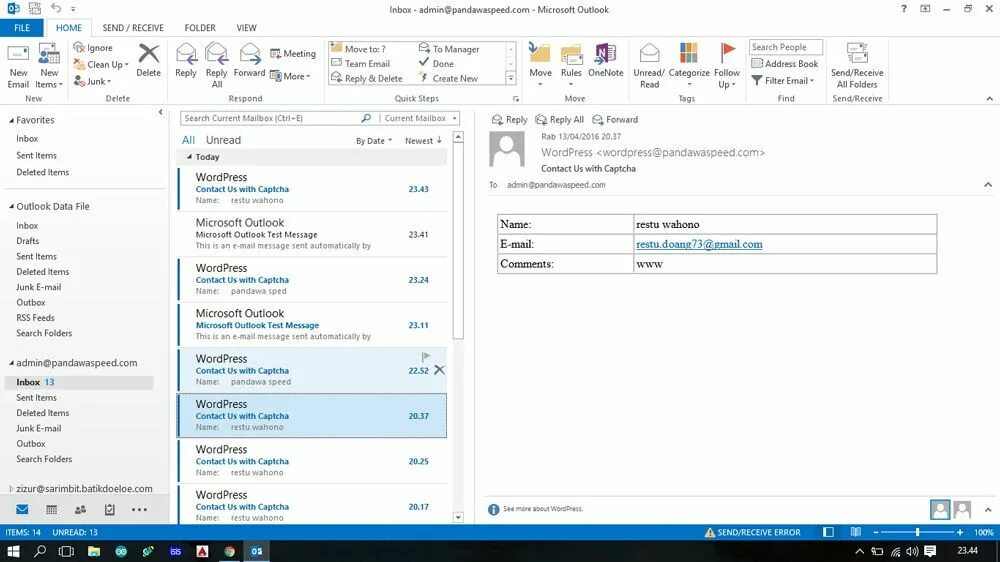
Task: Switch to the Tasks view icon
Action: (x=110, y=509)
